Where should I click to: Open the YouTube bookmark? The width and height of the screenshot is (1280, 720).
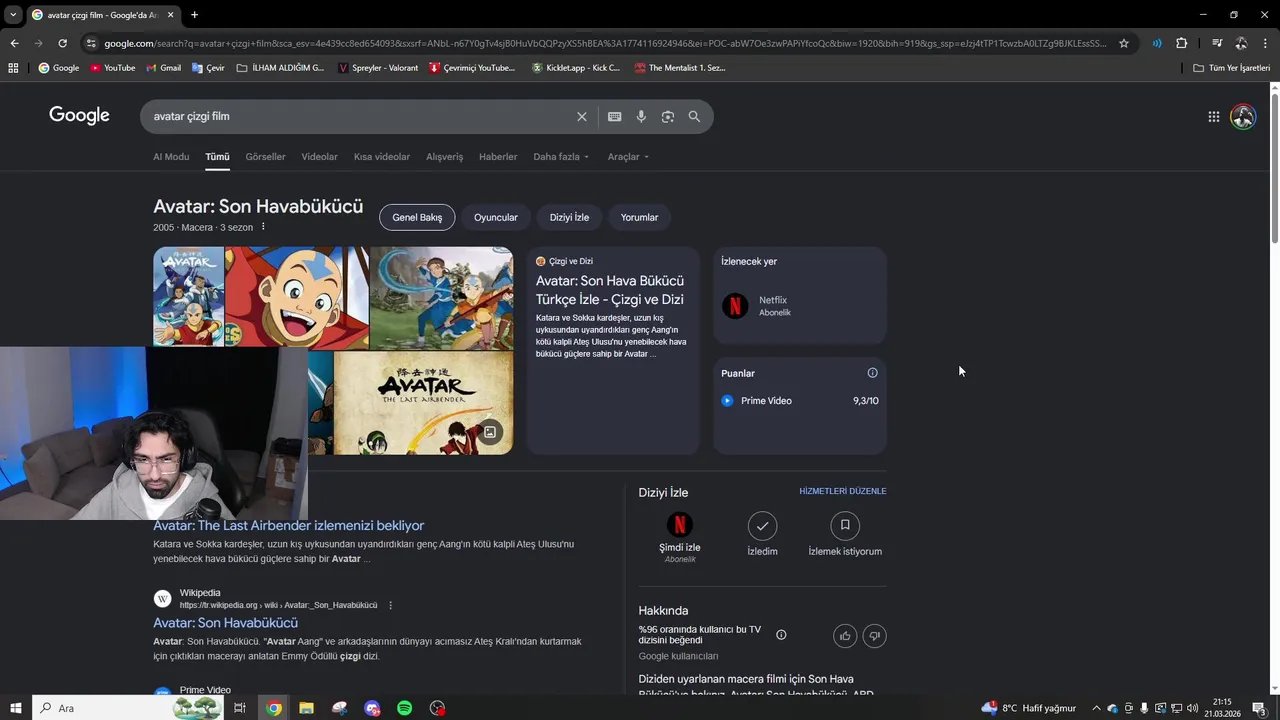pyautogui.click(x=112, y=68)
